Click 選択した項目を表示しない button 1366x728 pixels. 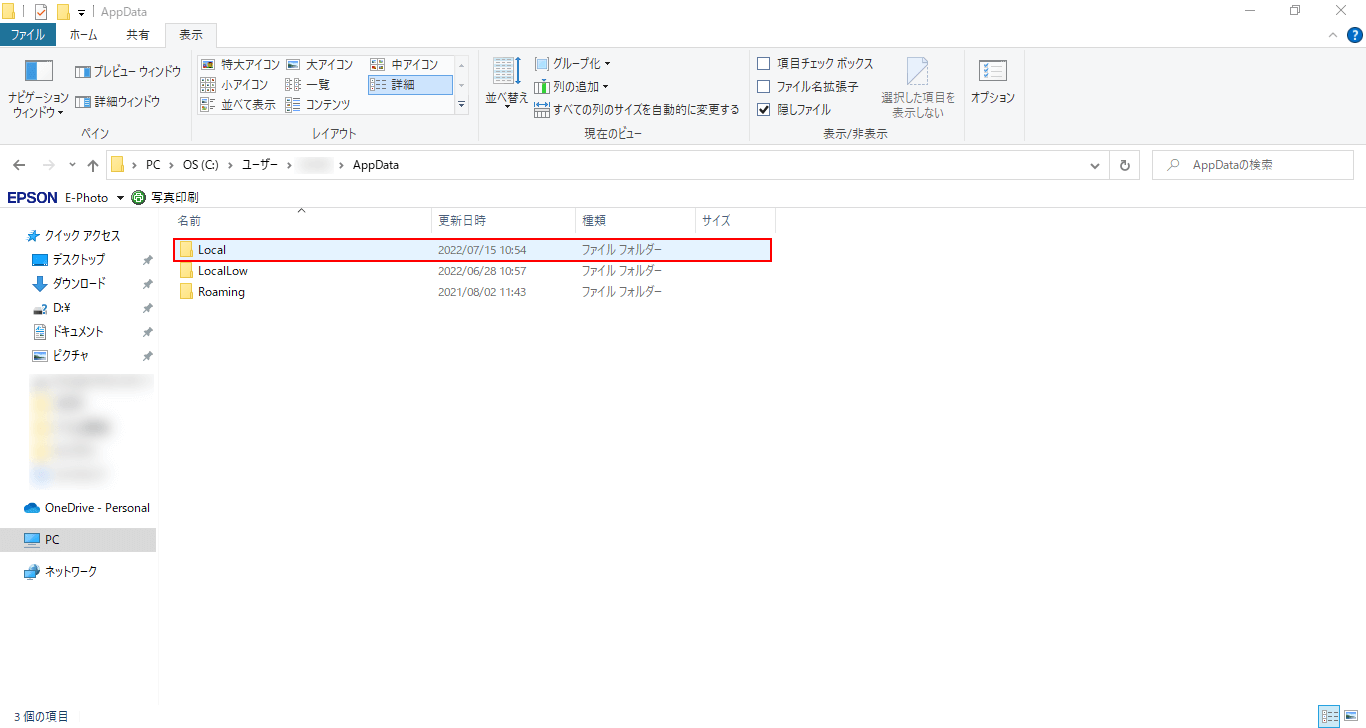tap(918, 88)
